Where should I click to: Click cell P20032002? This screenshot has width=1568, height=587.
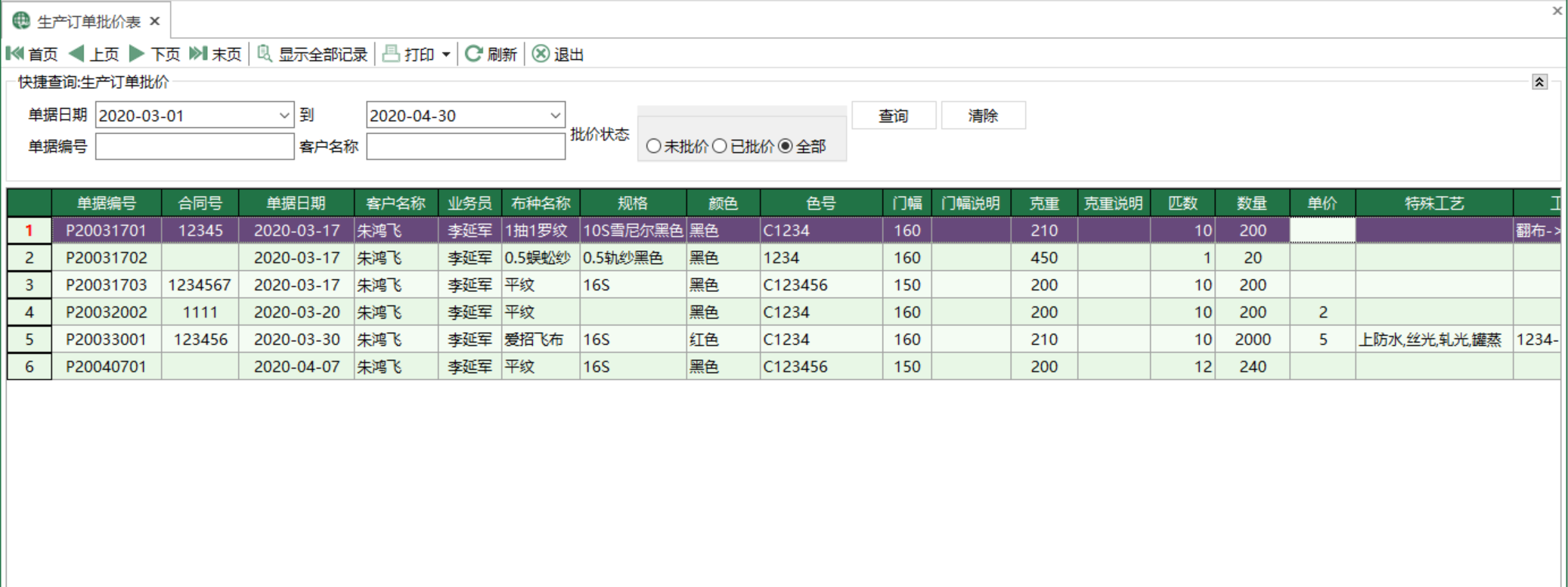coord(107,312)
